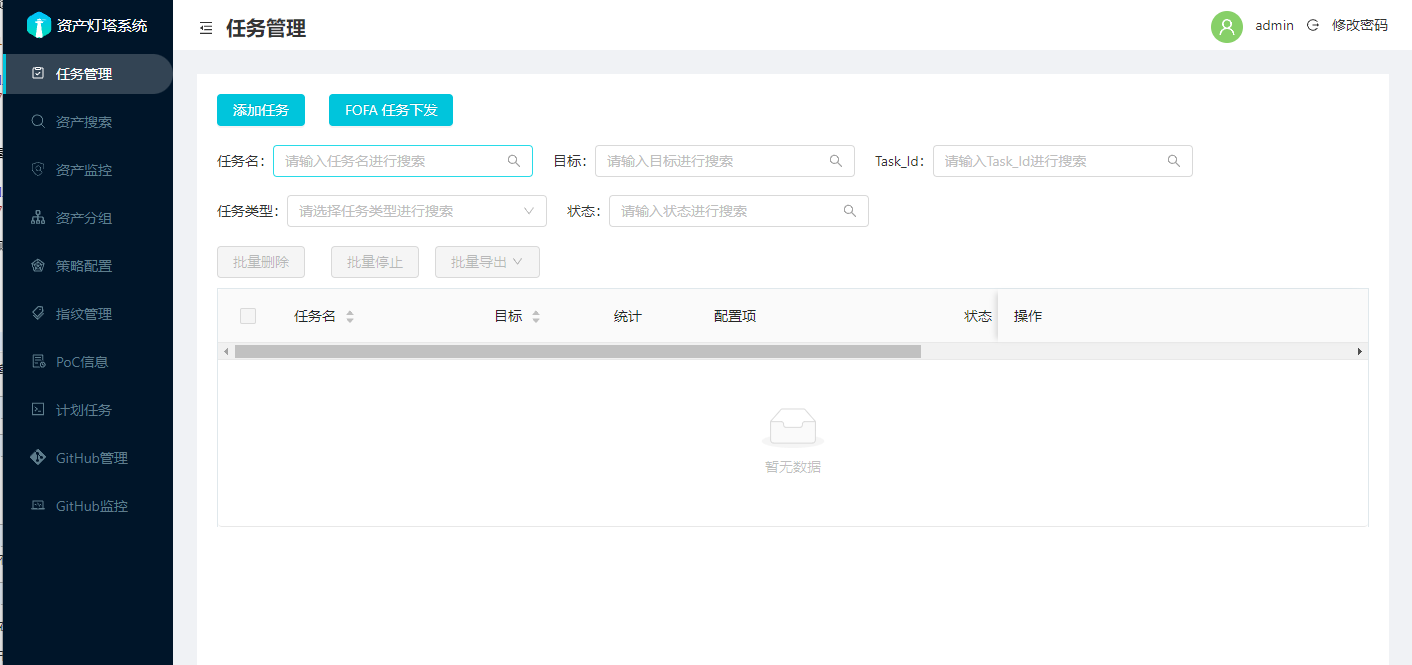The height and width of the screenshot is (665, 1412).
Task: Click GitHub管理 git sidebar icon
Action: click(38, 457)
